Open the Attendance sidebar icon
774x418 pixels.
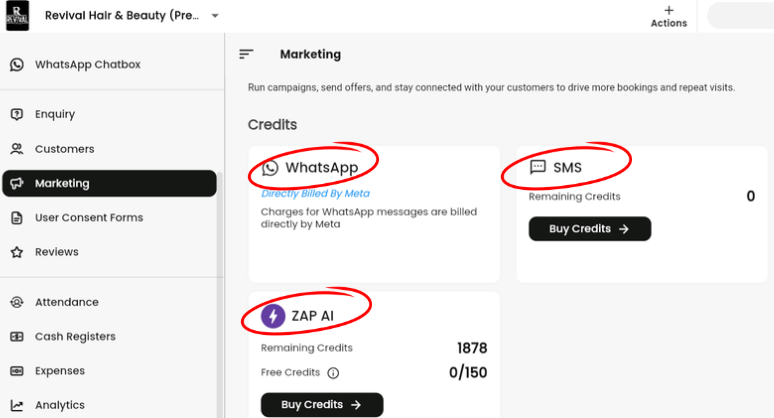pyautogui.click(x=17, y=302)
